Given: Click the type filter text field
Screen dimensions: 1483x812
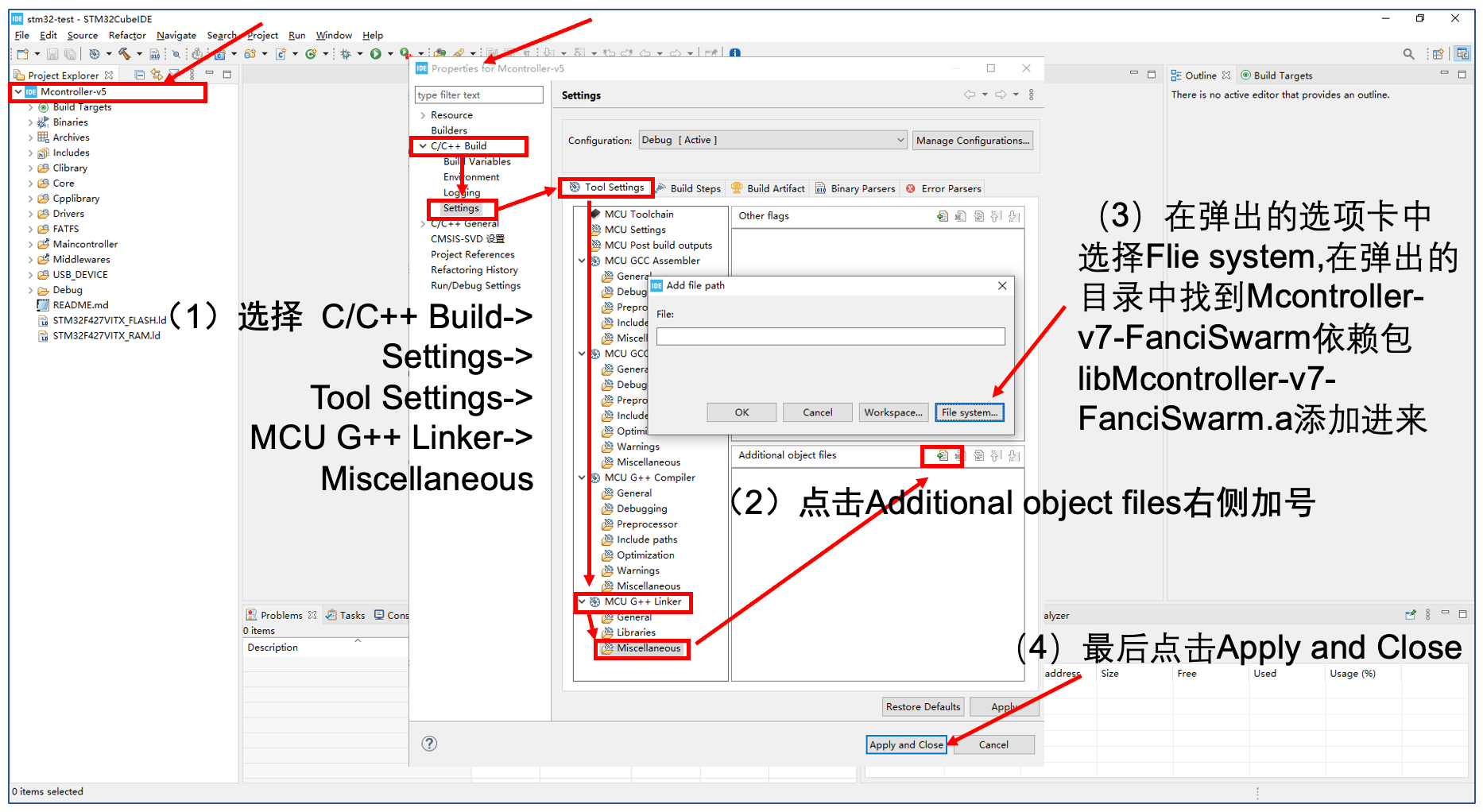Looking at the screenshot, I should [x=479, y=95].
